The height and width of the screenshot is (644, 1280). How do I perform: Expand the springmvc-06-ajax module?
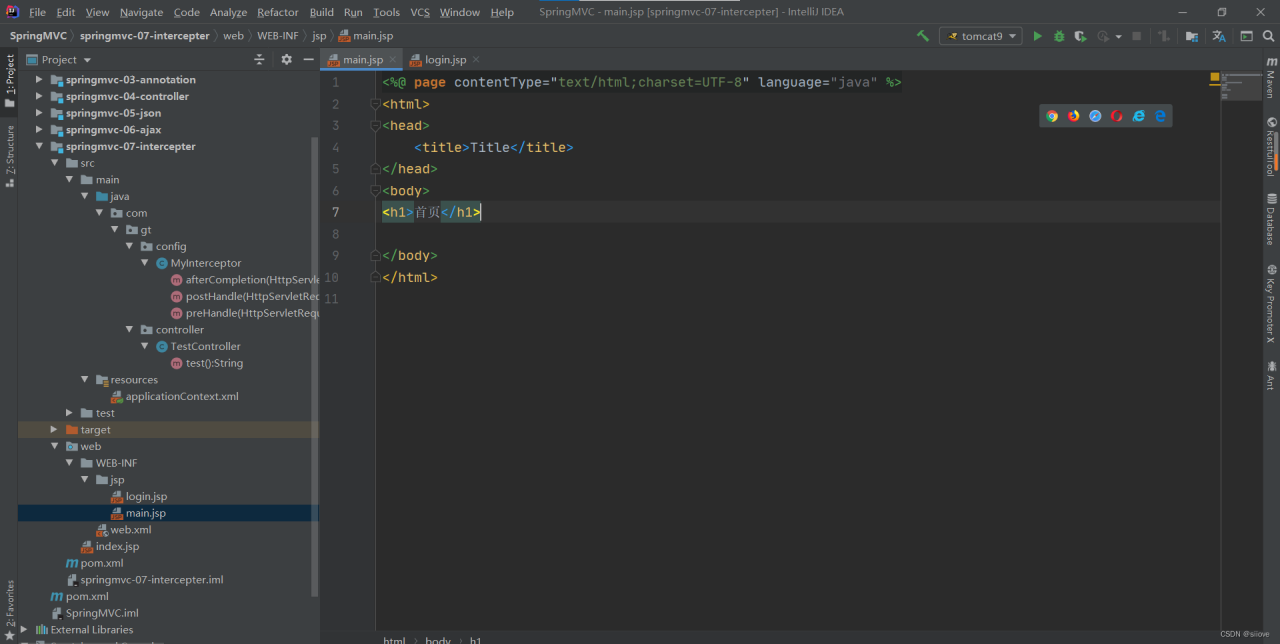[x=40, y=130]
